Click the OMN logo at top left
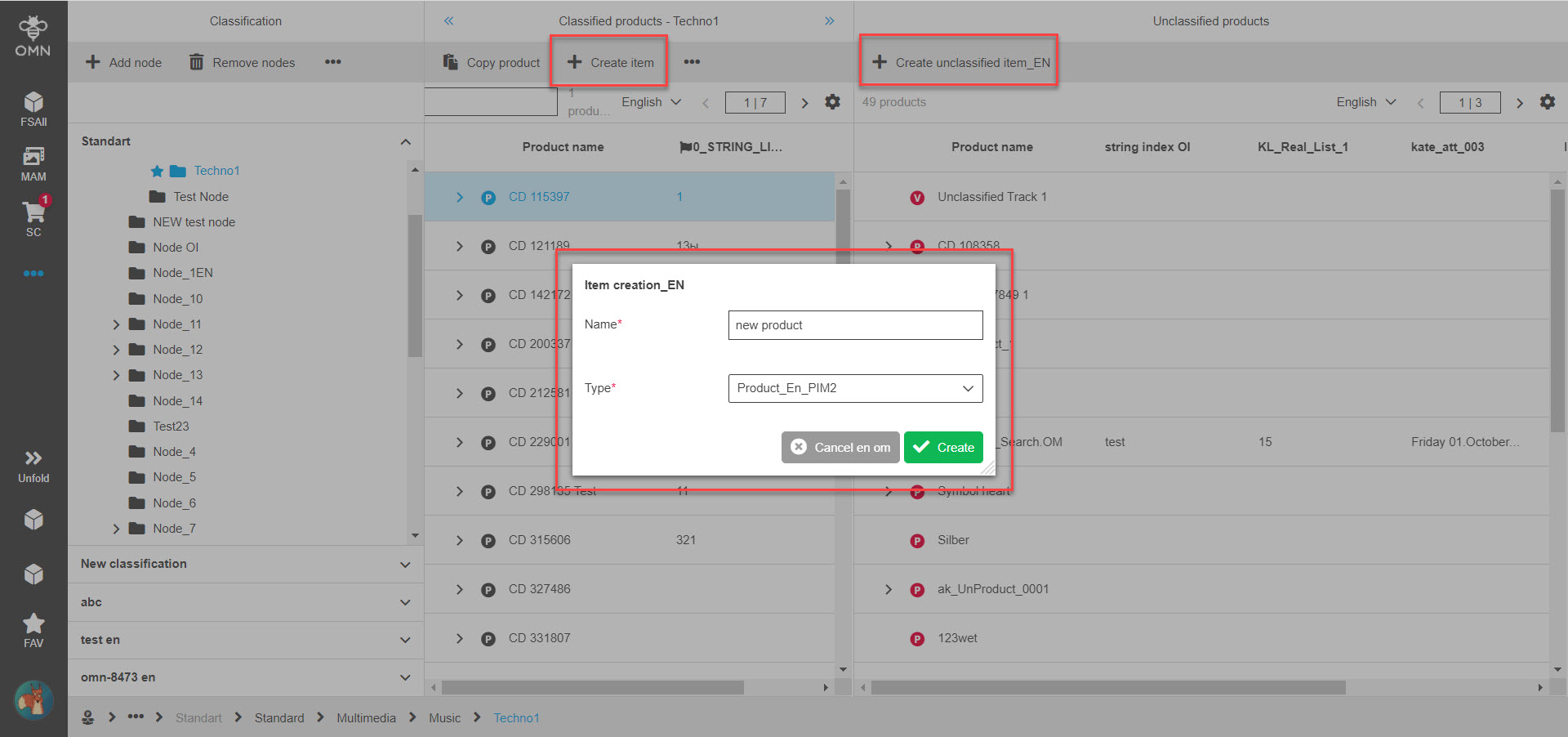The width and height of the screenshot is (1568, 737). 33,33
